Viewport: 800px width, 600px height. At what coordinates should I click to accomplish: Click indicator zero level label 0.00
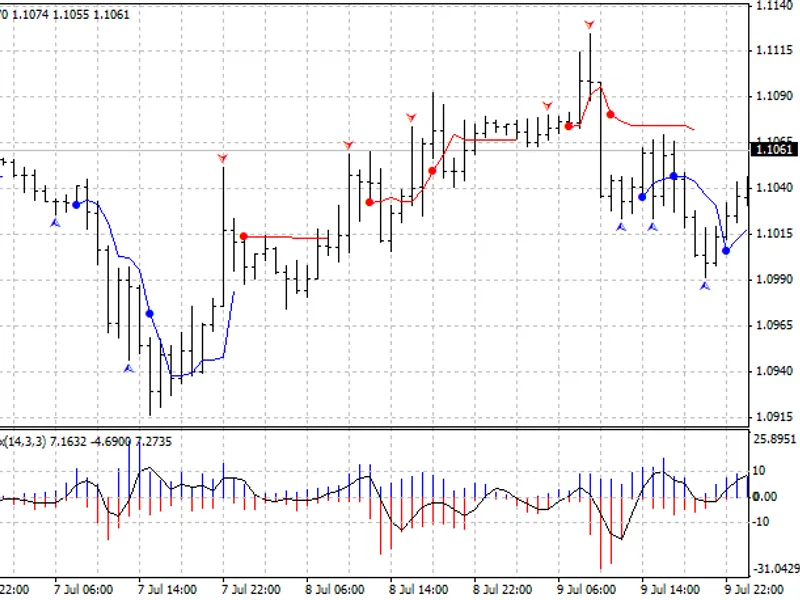click(x=764, y=496)
